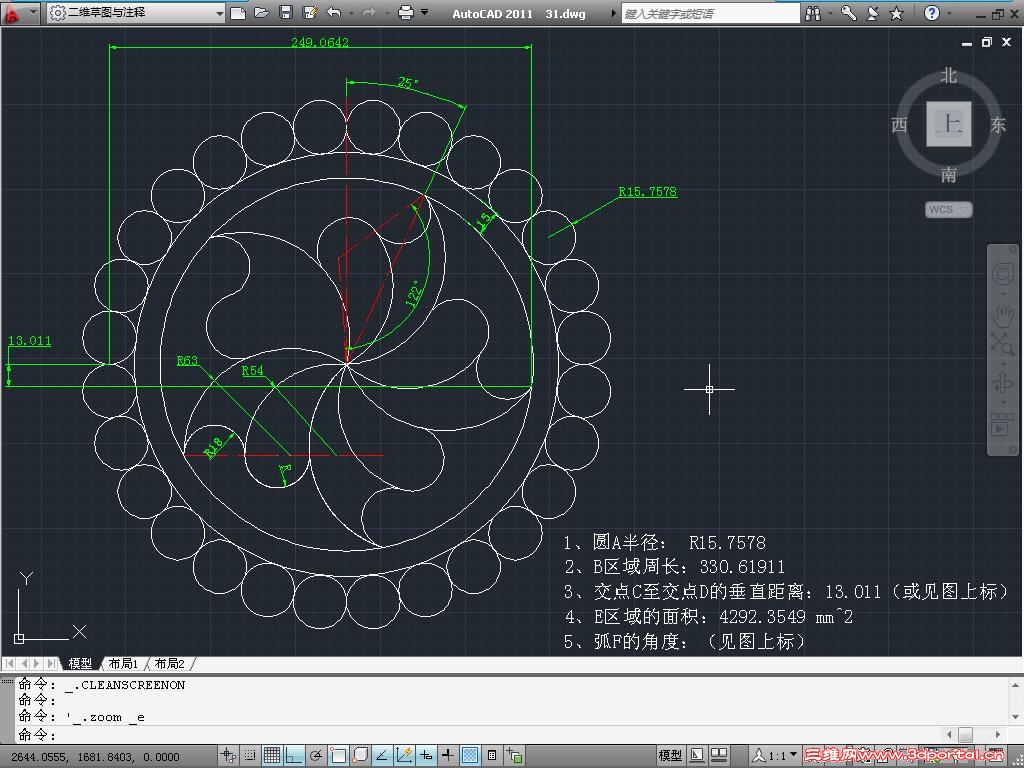Click the command window horizontal scrollbar thumb
Viewport: 1024px width, 768px height.
(966, 735)
